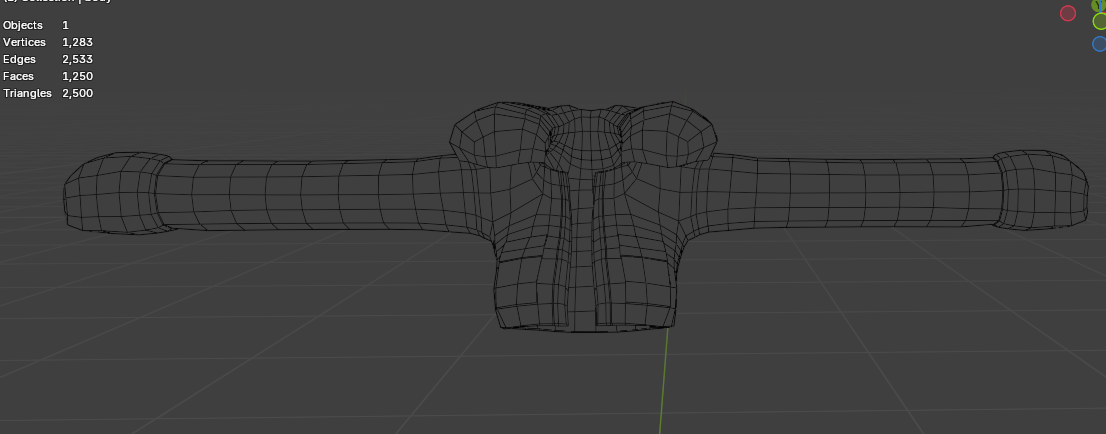Click the Objects label in statistics overlay
1106x434 pixels.
coord(23,25)
